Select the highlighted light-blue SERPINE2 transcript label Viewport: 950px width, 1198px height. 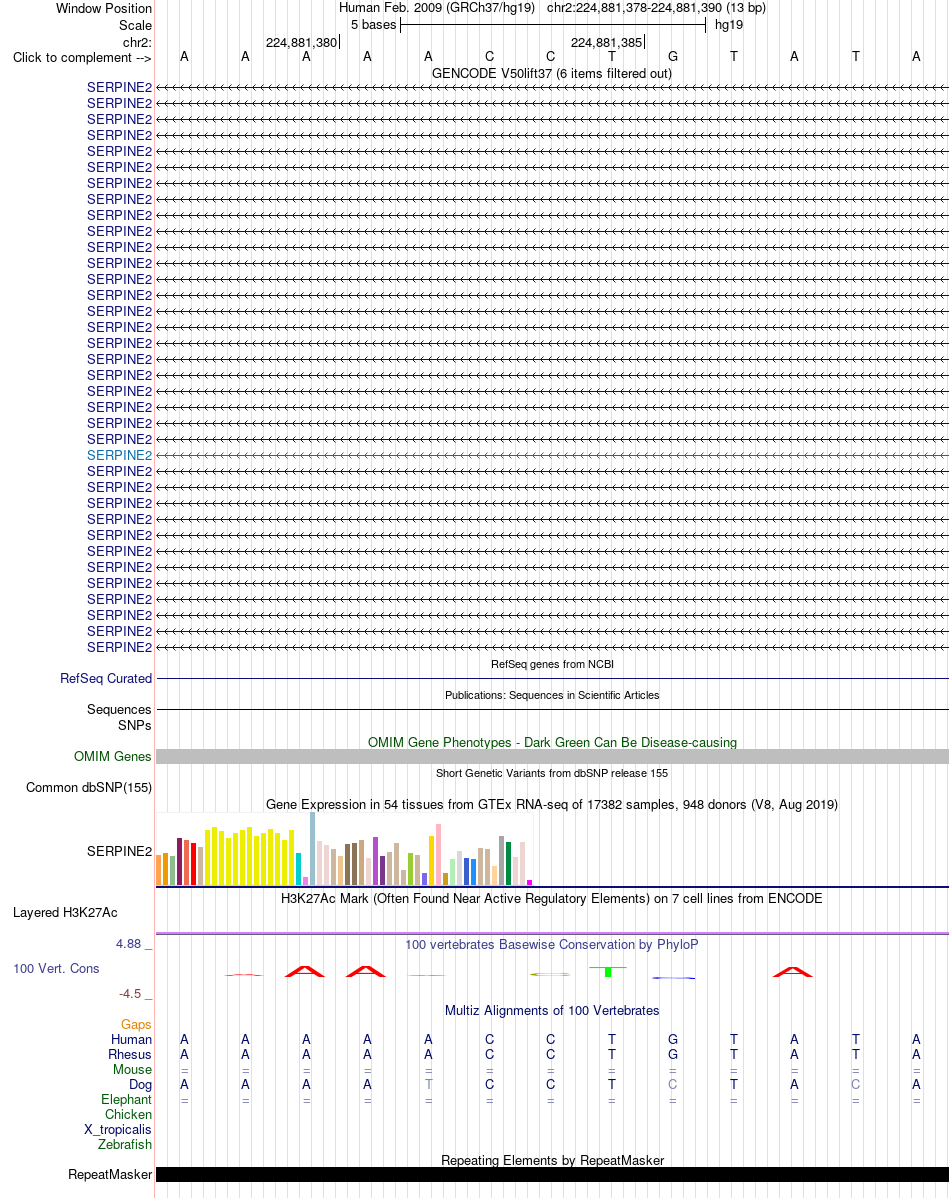tap(119, 455)
